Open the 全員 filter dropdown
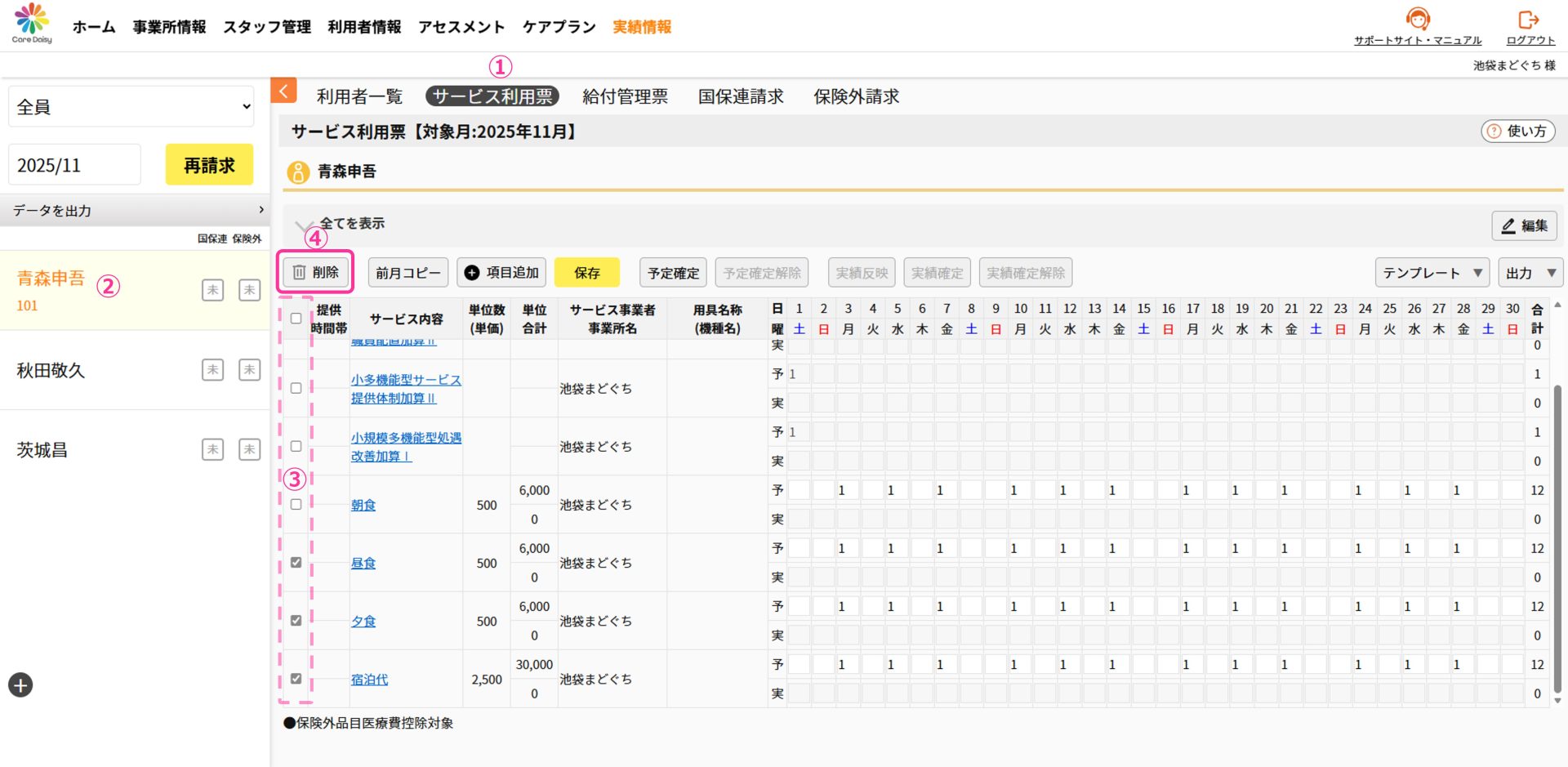Image resolution: width=1568 pixels, height=767 pixels. coord(131,107)
